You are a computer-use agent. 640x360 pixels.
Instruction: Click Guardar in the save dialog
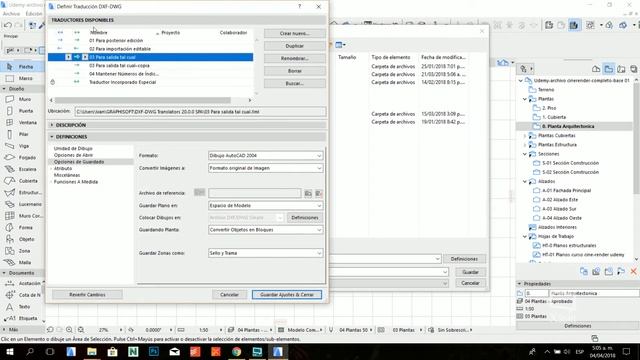(x=470, y=272)
